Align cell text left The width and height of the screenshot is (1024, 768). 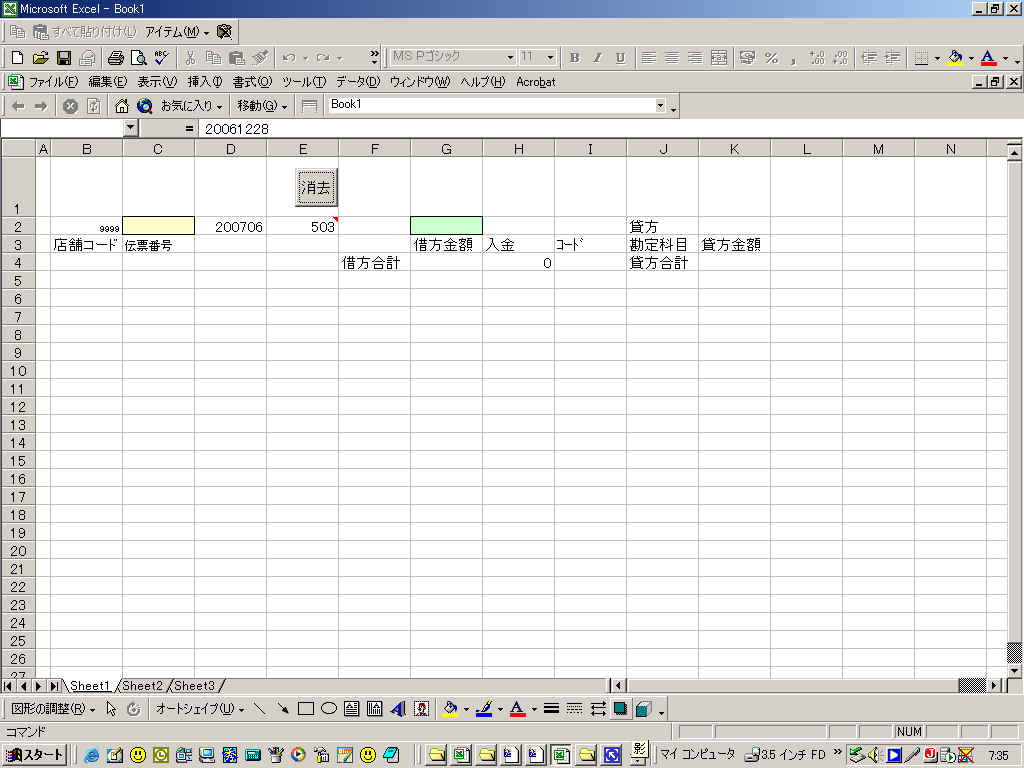tap(648, 57)
